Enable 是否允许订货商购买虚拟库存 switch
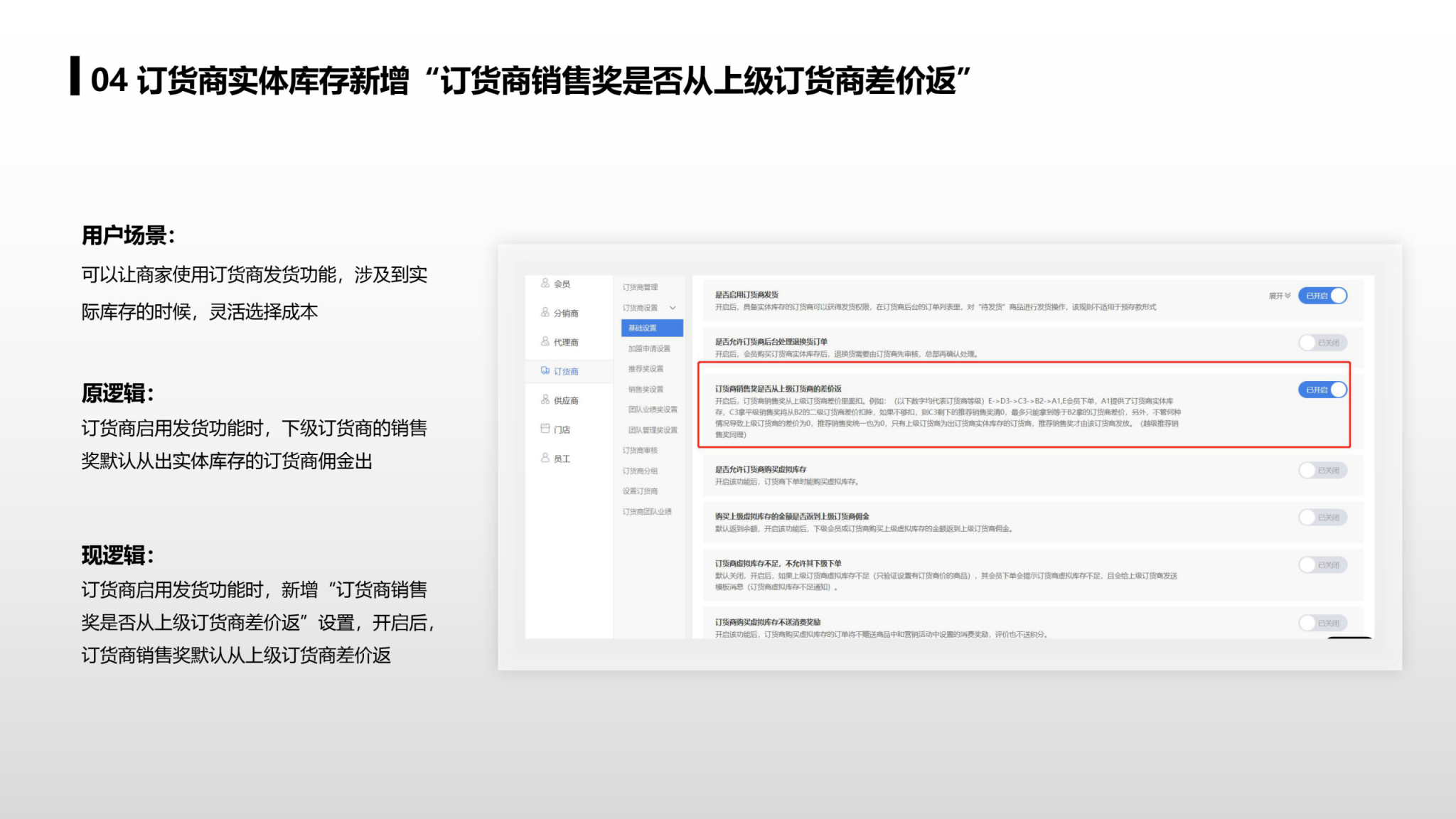 (1322, 470)
